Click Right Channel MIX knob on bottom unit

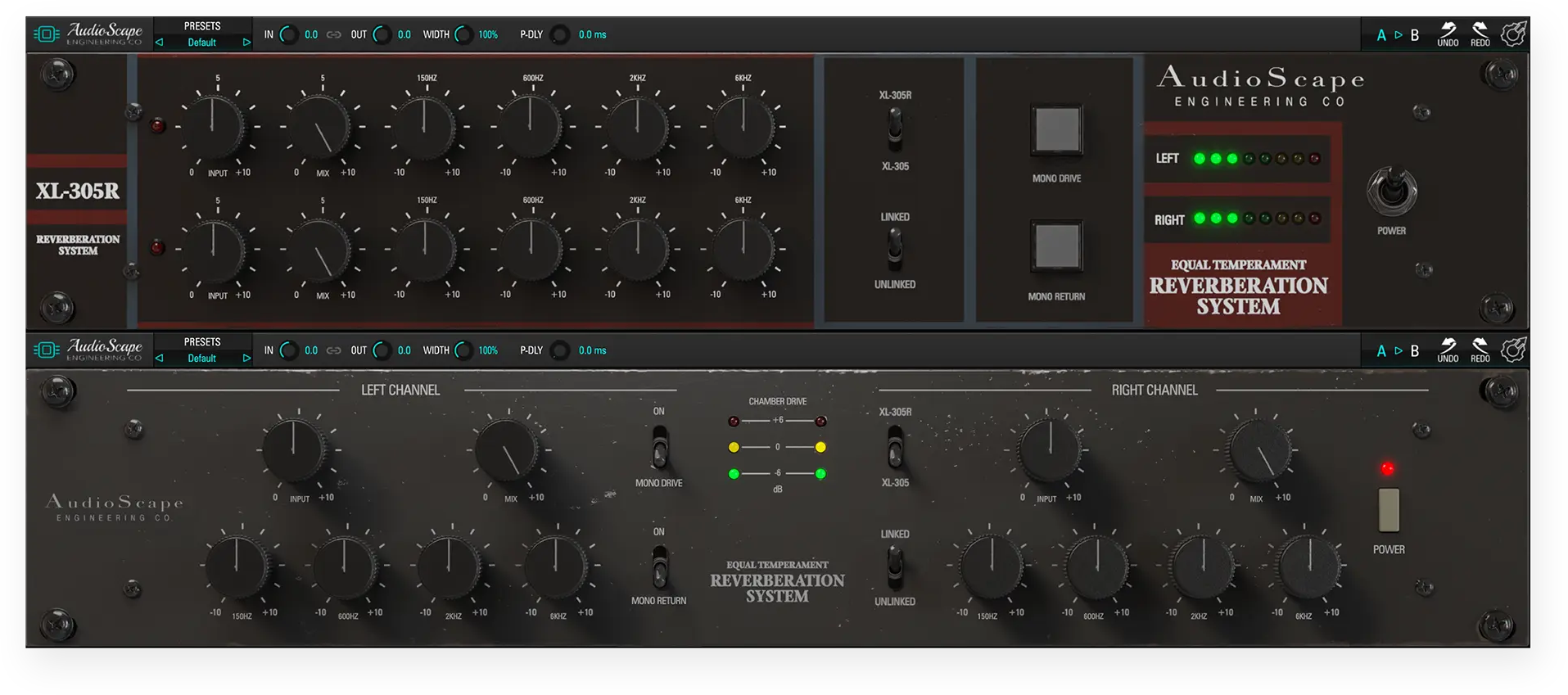click(x=1259, y=450)
